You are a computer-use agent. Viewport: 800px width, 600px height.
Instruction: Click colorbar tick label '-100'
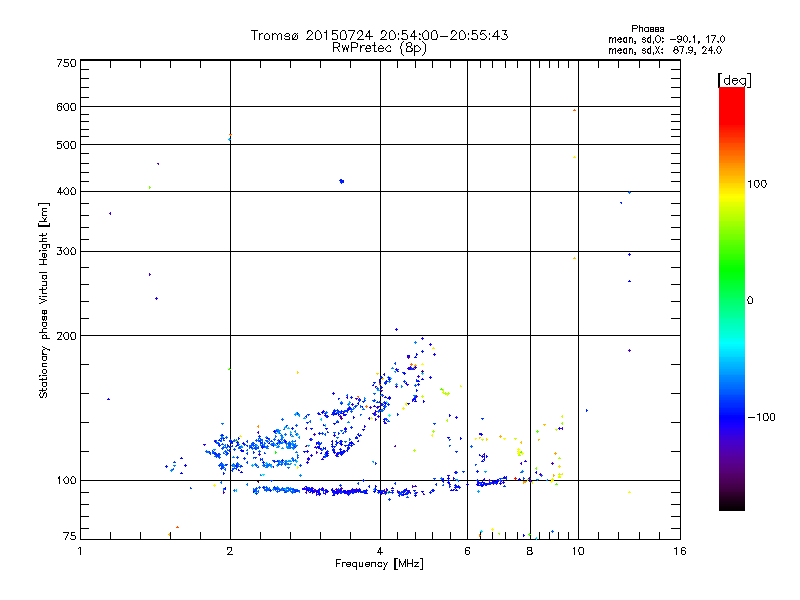tap(762, 417)
